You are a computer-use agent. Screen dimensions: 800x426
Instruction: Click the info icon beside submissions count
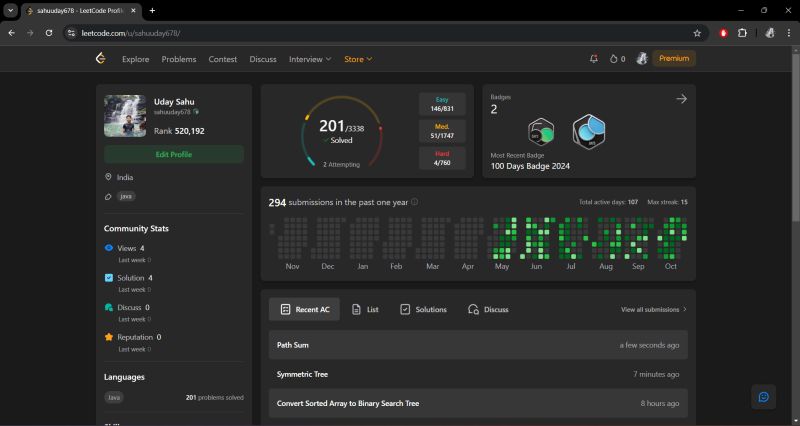pyautogui.click(x=415, y=202)
